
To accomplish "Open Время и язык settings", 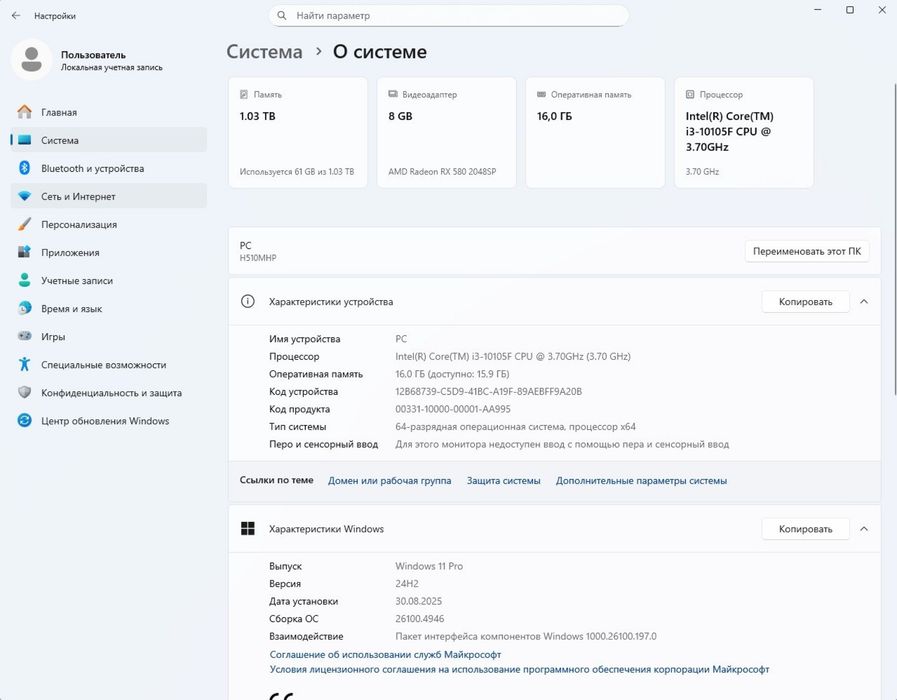I will pos(109,308).
